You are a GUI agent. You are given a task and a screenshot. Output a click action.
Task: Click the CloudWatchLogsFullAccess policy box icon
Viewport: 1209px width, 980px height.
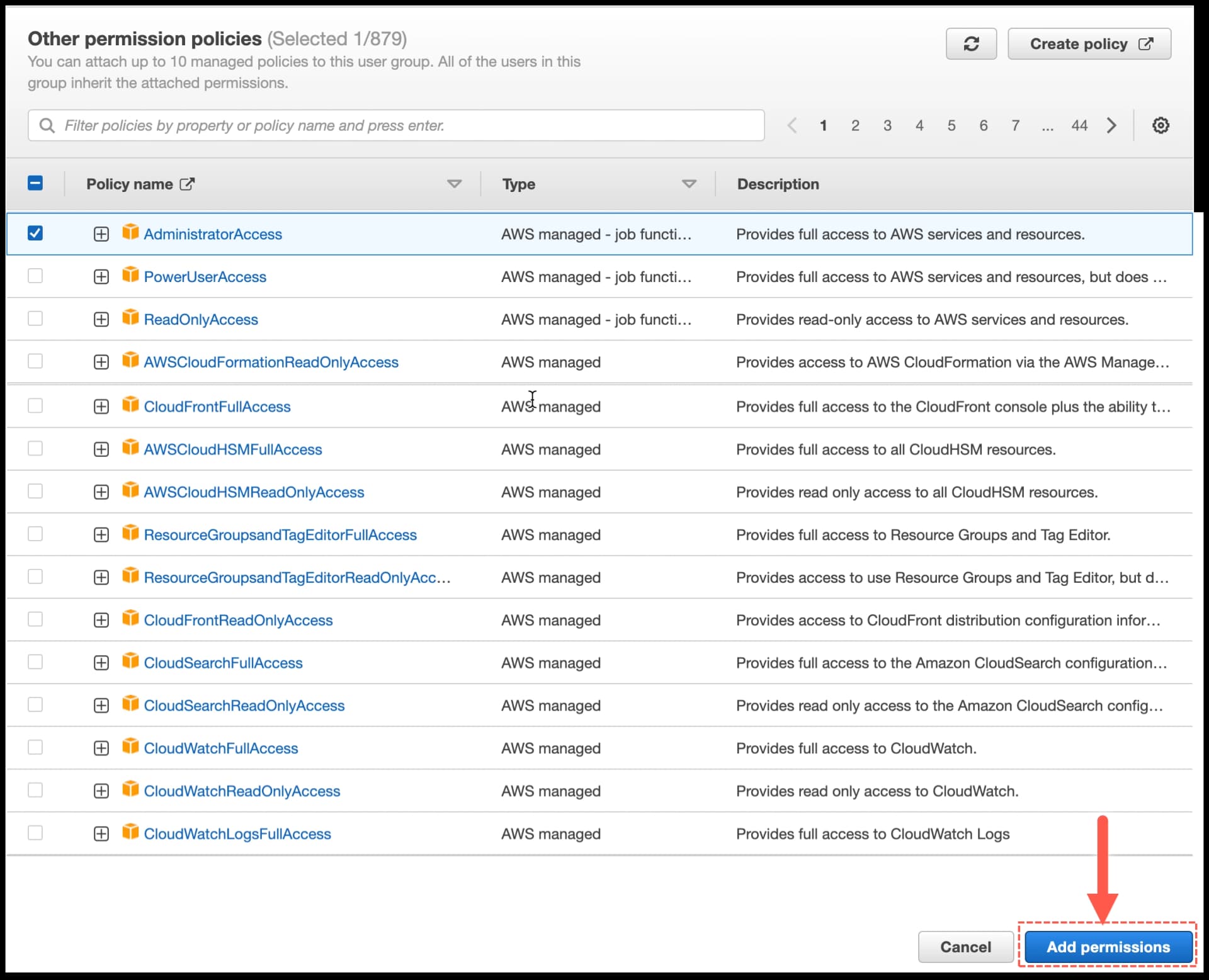tap(130, 832)
